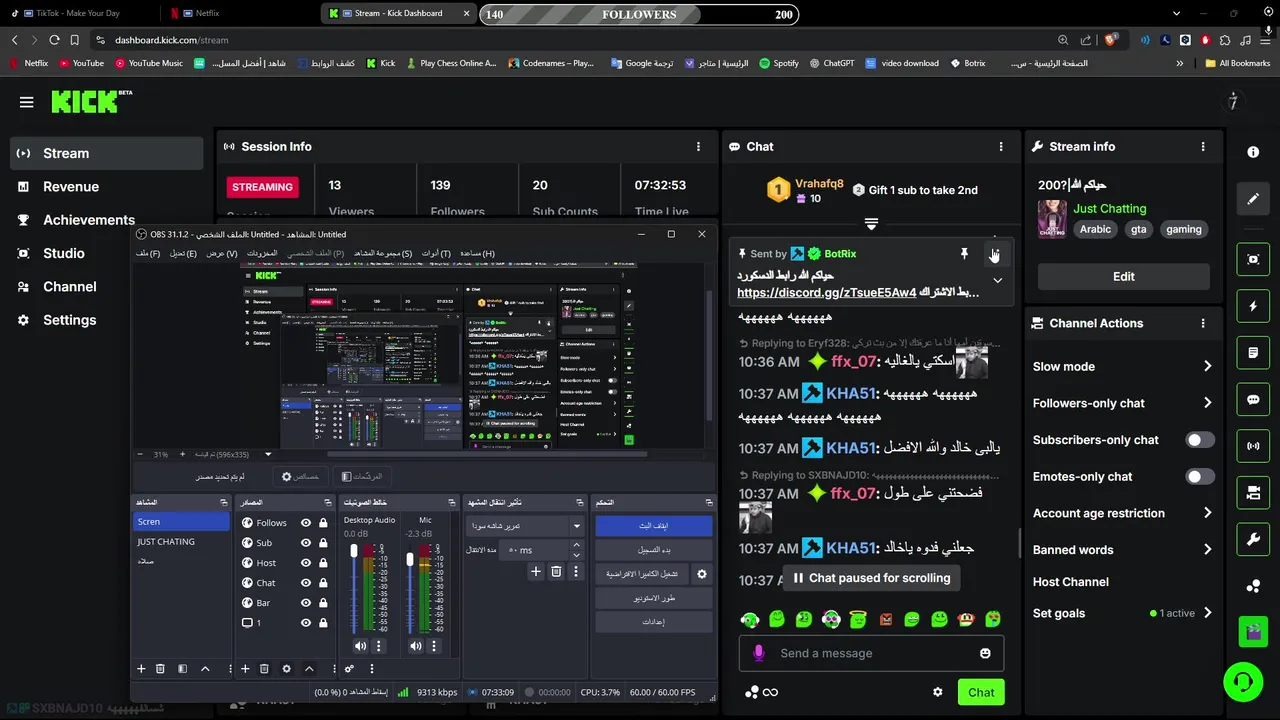1280x720 pixels.
Task: Open advanced audio properties gears in OBS mixer
Action: [349, 669]
